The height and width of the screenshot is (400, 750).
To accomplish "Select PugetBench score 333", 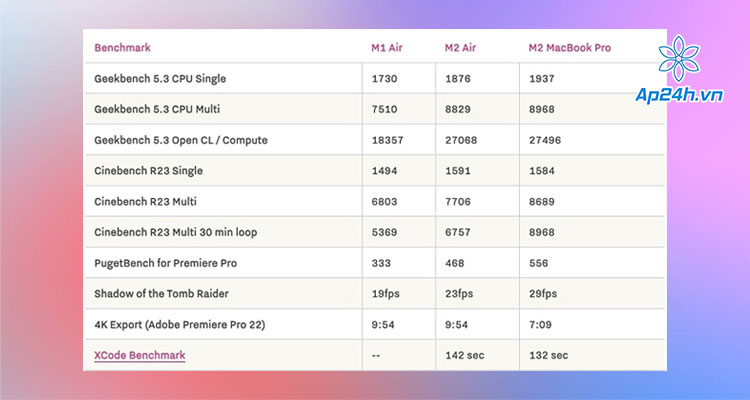I will click(x=381, y=263).
